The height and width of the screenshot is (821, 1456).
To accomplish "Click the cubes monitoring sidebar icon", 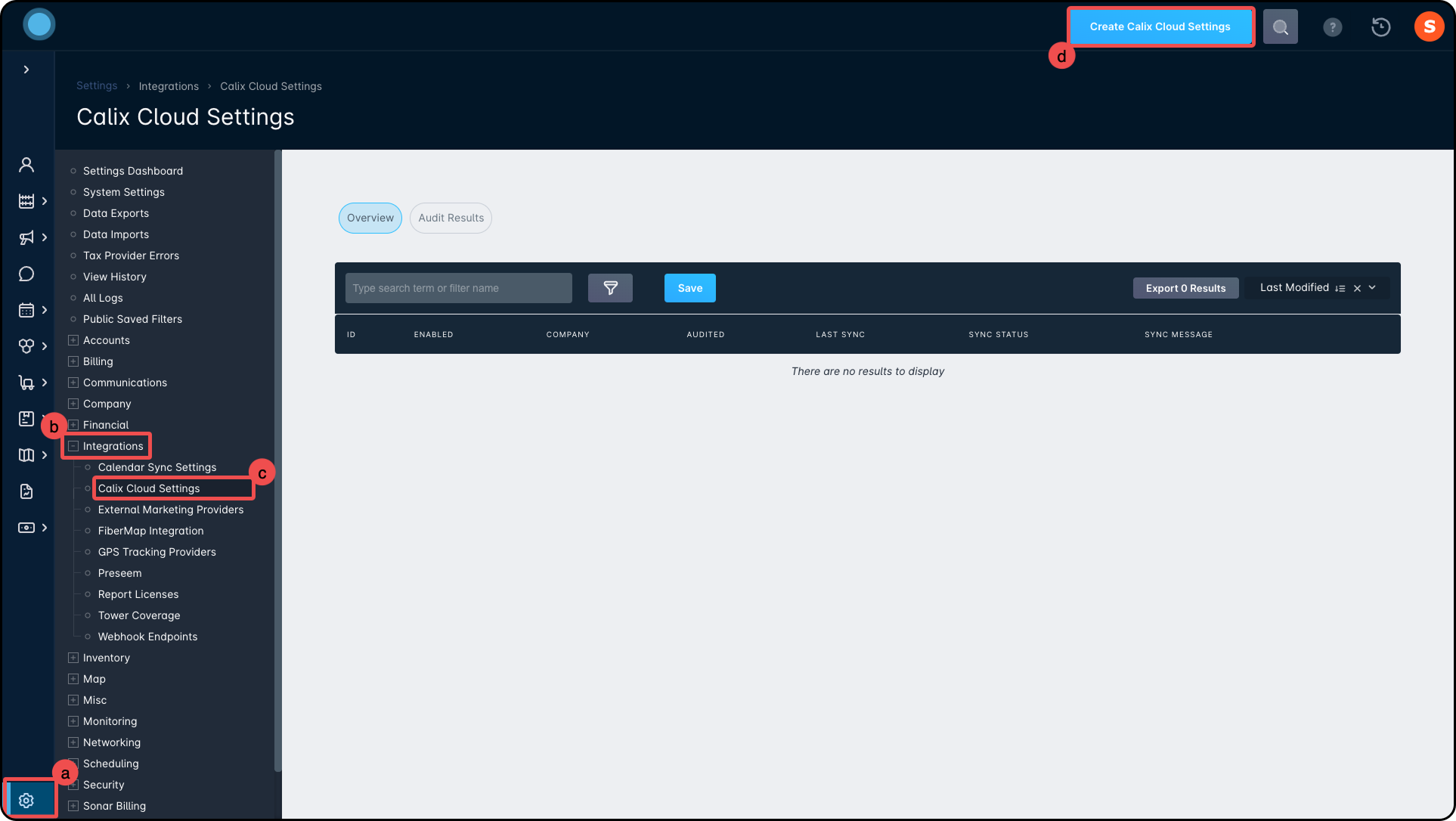I will pos(26,346).
